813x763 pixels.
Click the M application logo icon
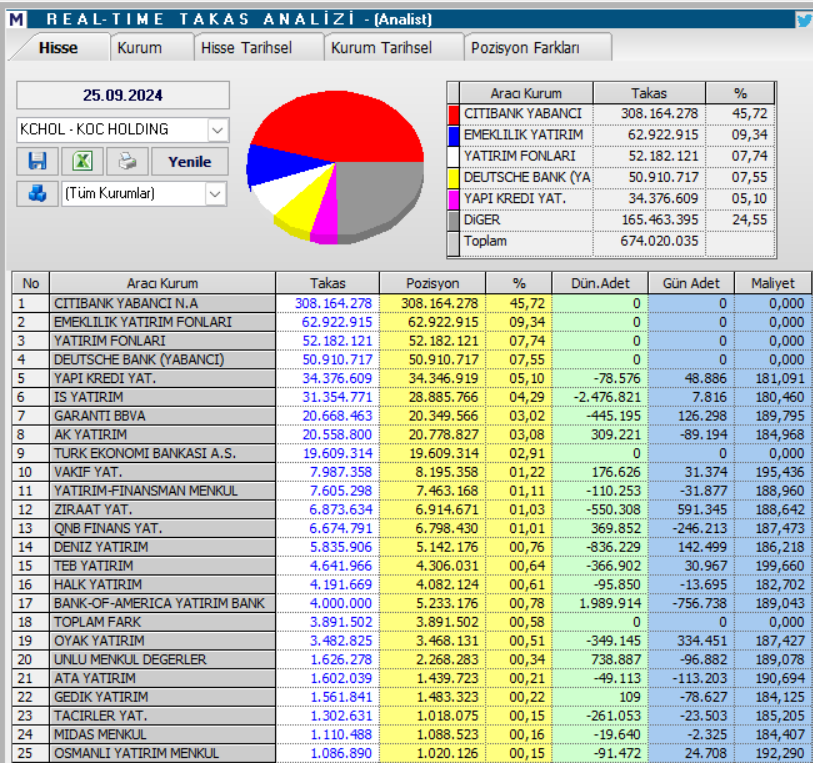(16, 19)
